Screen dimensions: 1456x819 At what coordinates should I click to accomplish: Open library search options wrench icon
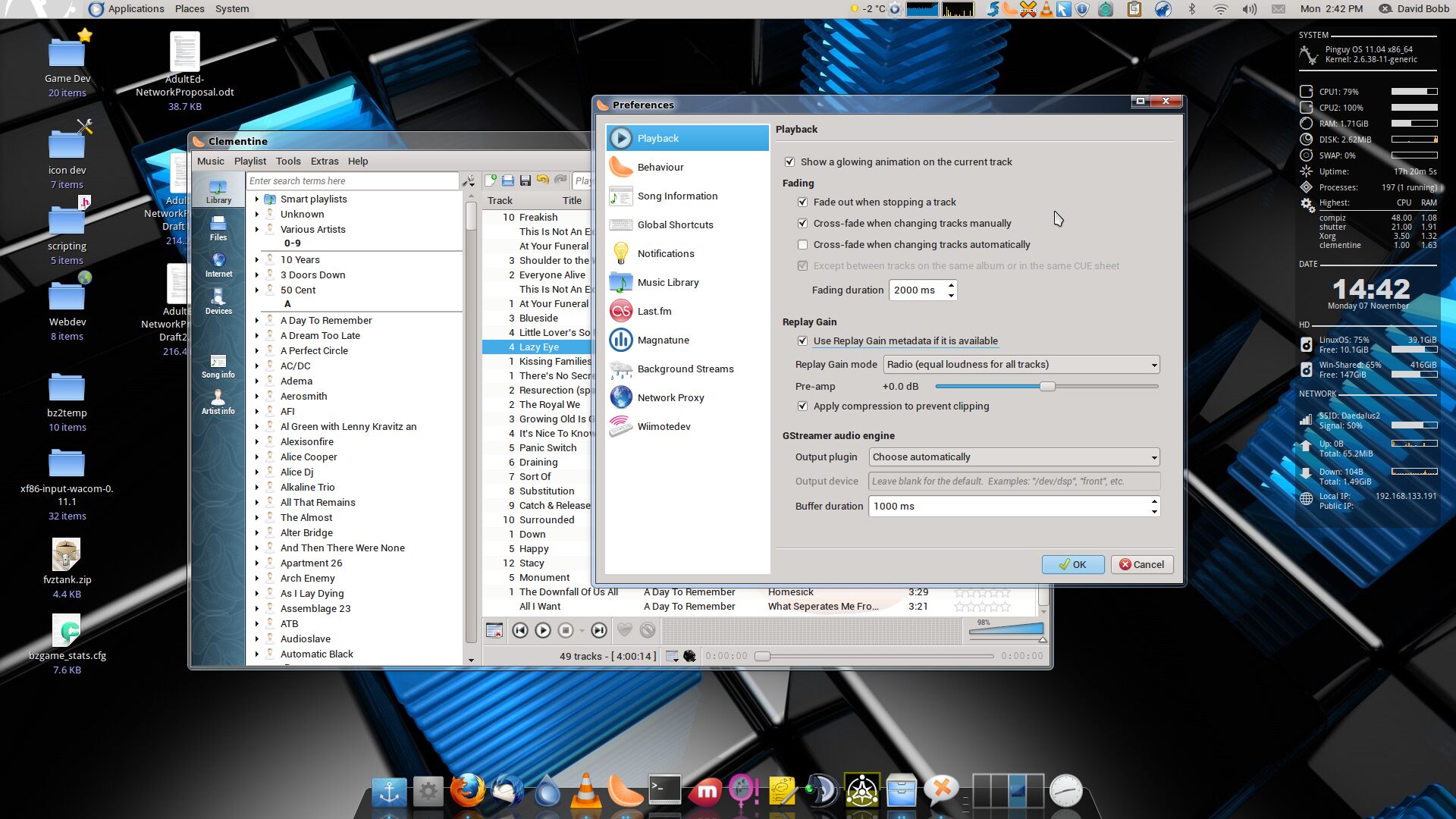(469, 181)
